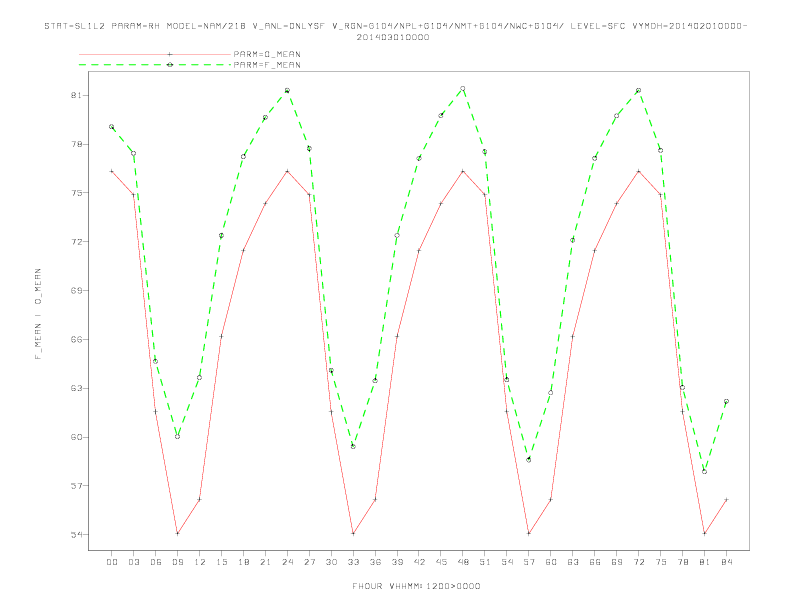The height and width of the screenshot is (612, 792).
Task: Click the x-axis tick label 12
Action: coord(200,562)
